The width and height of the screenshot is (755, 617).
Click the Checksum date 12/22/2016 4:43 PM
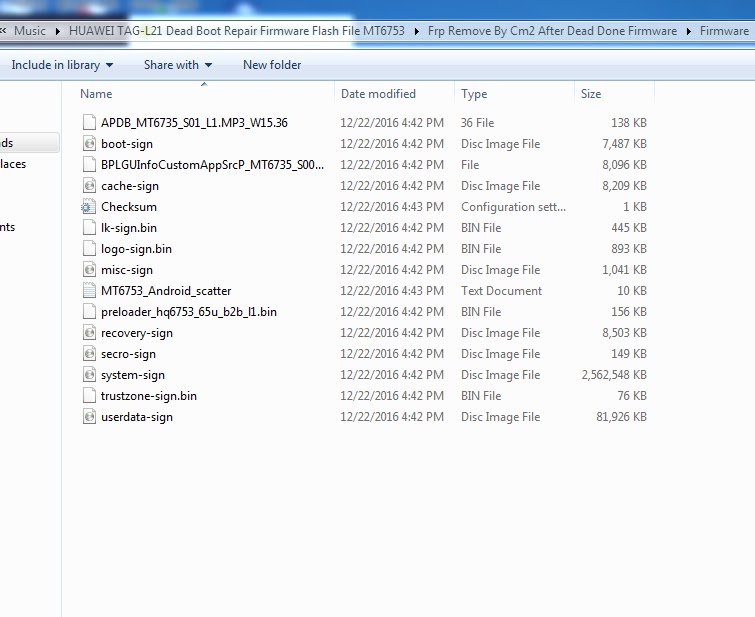(x=392, y=207)
